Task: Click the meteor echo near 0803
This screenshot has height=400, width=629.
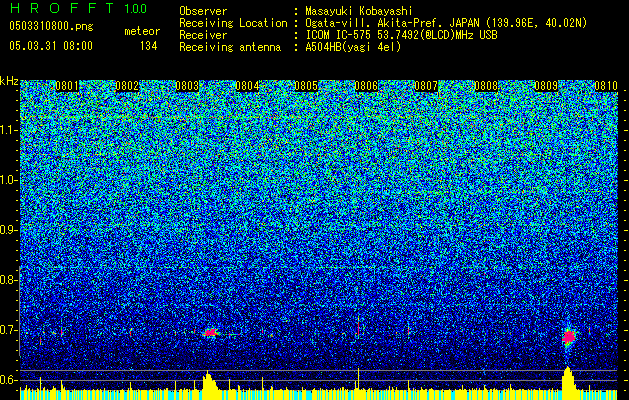Action: (x=211, y=333)
